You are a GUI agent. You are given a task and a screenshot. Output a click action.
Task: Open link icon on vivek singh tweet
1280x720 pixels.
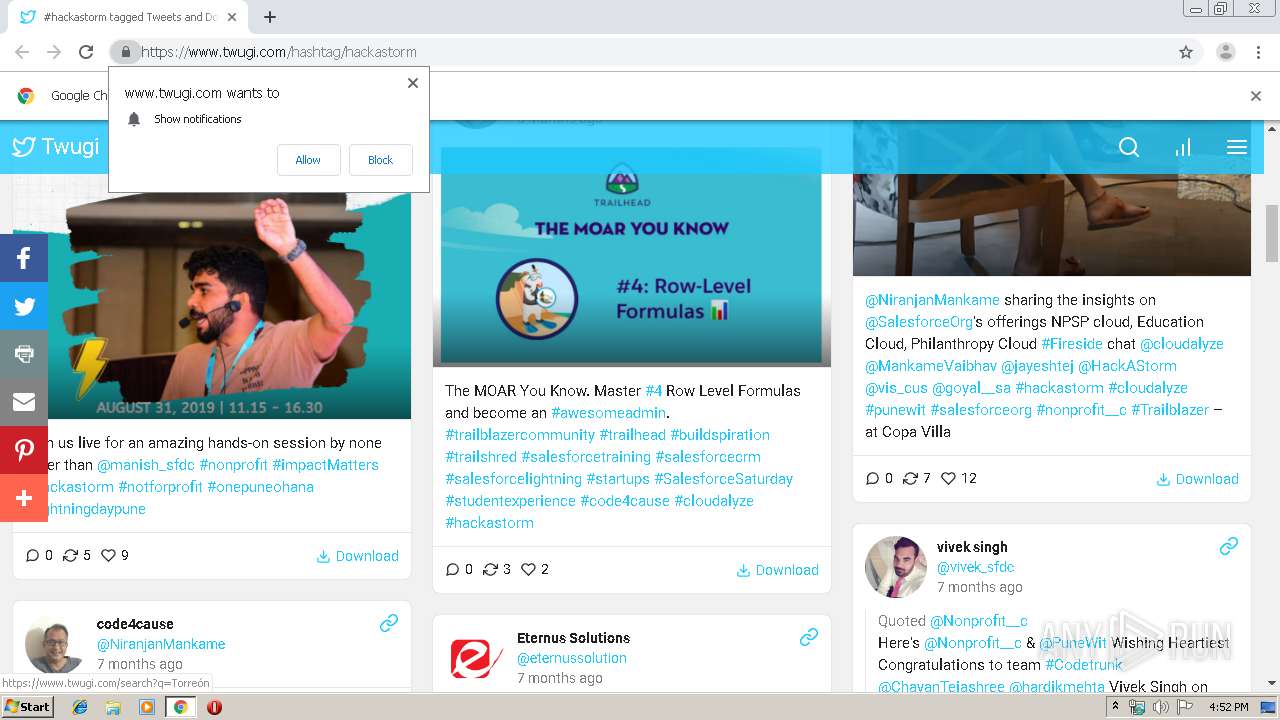[x=1229, y=546]
